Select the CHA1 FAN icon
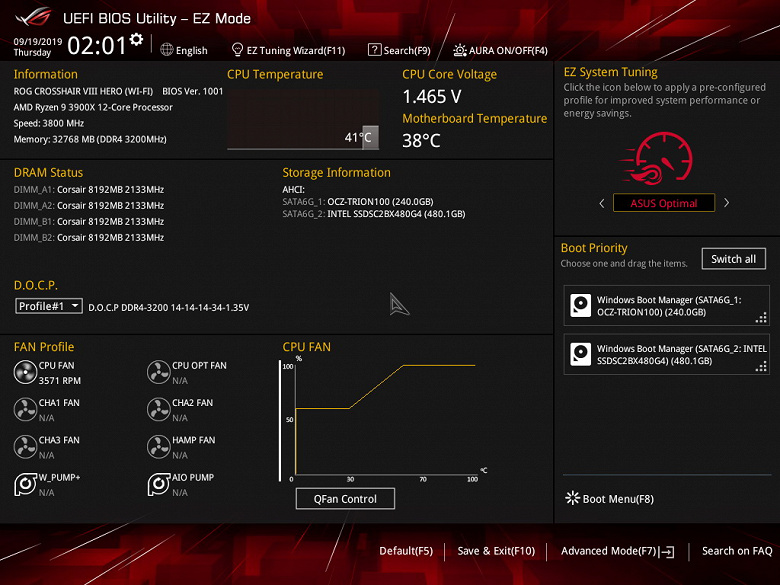 pyautogui.click(x=25, y=409)
